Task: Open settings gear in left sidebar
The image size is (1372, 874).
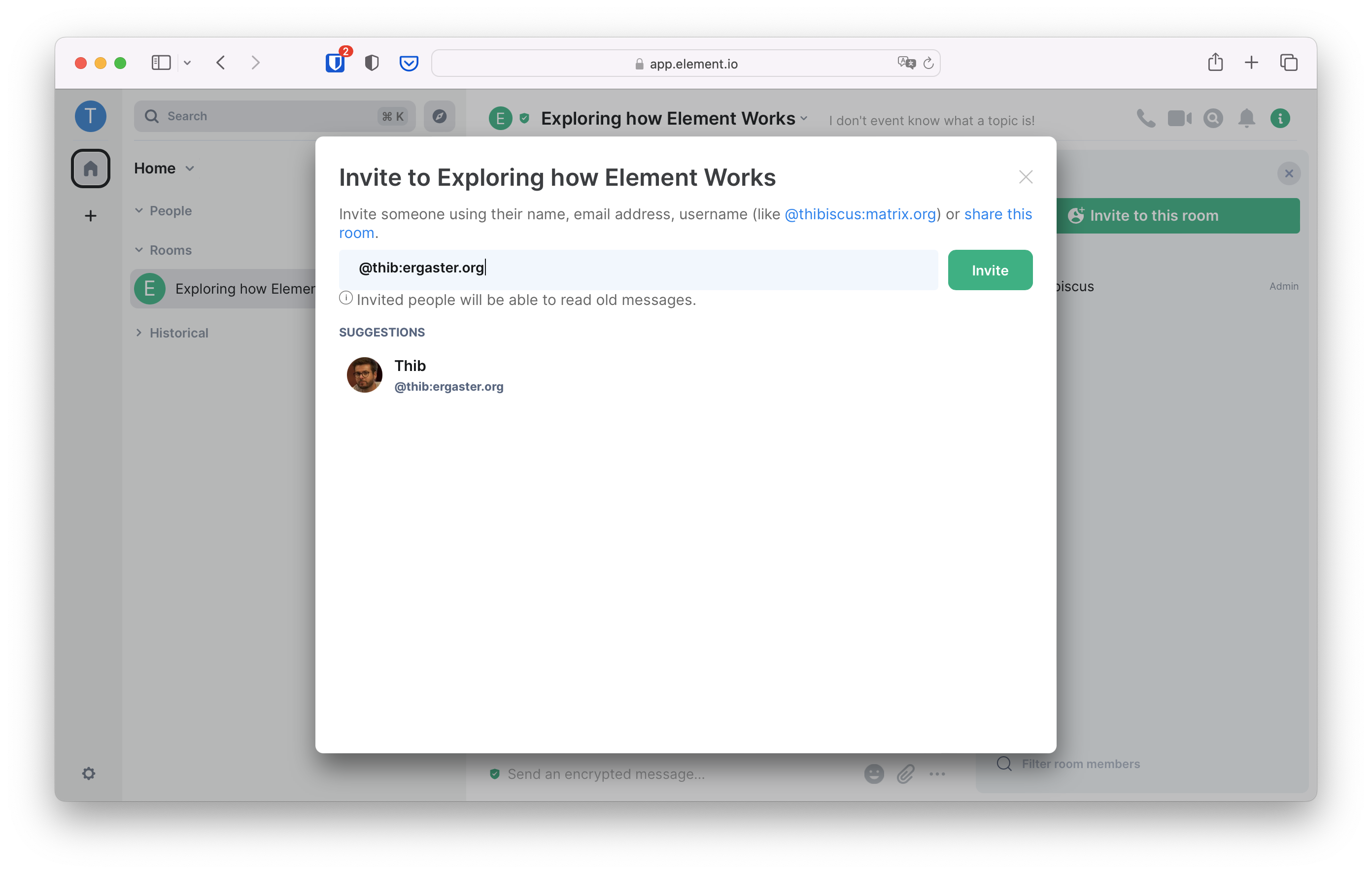Action: tap(89, 773)
